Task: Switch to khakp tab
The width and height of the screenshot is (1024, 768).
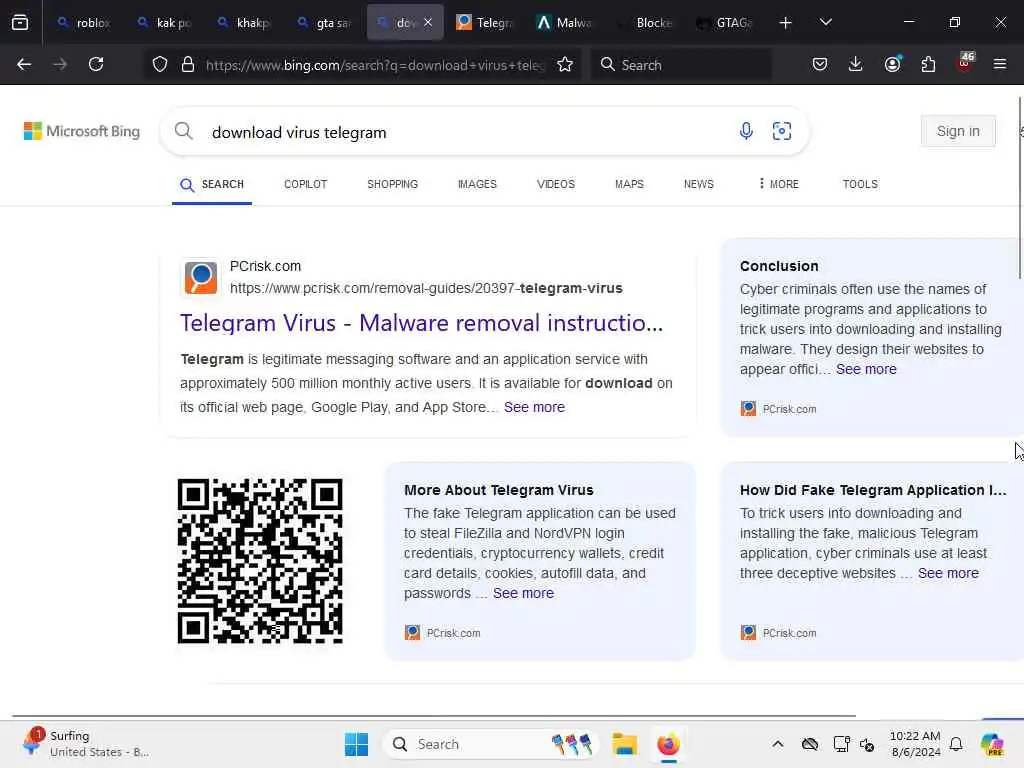Action: tap(245, 23)
